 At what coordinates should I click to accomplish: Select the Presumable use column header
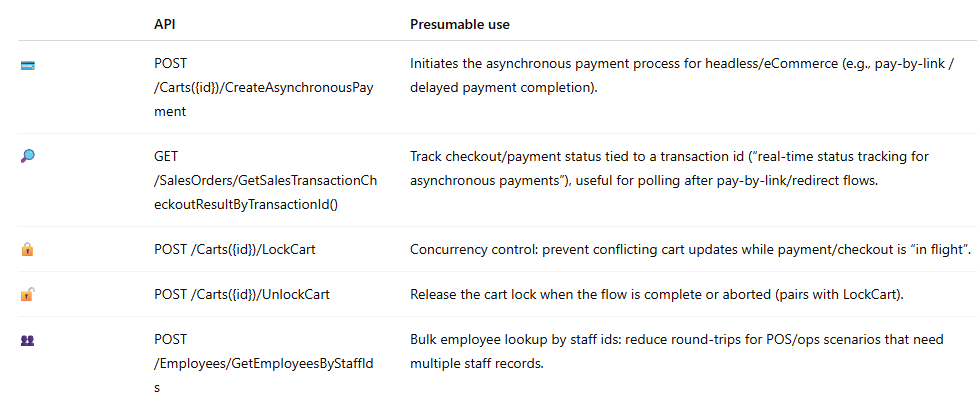click(x=460, y=24)
